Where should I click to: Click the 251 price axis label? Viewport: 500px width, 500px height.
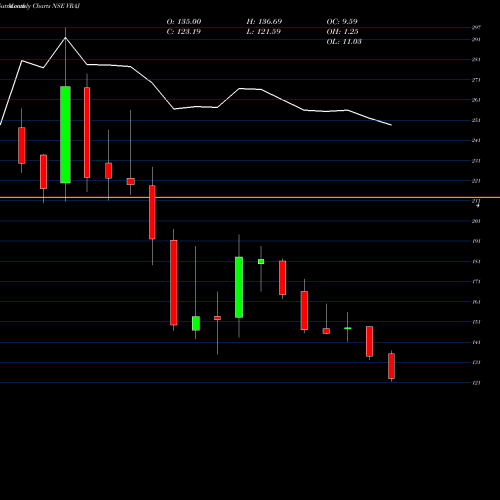click(x=476, y=120)
